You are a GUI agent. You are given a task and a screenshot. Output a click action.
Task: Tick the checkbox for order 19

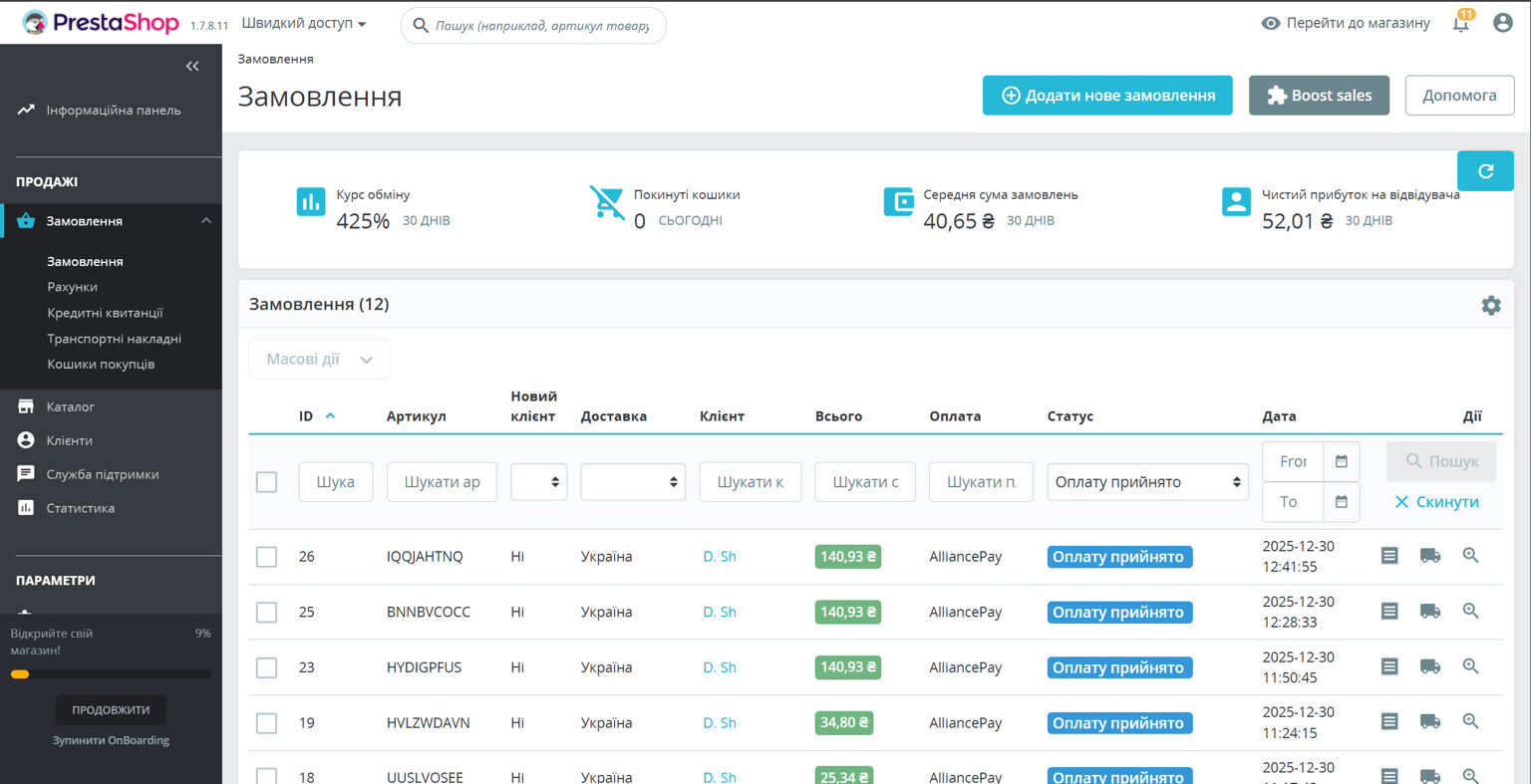(x=266, y=723)
